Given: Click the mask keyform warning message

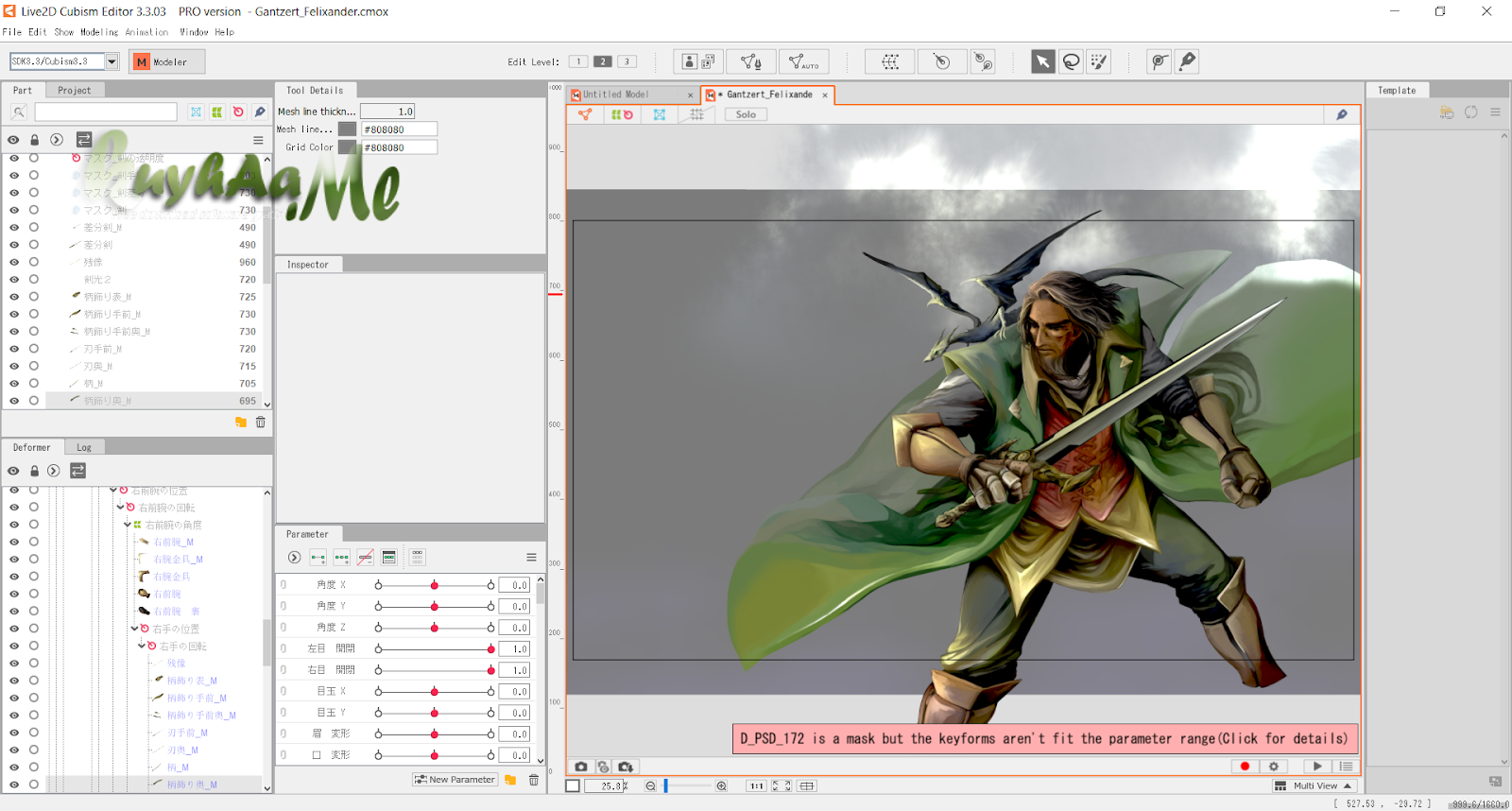Looking at the screenshot, I should 1044,739.
